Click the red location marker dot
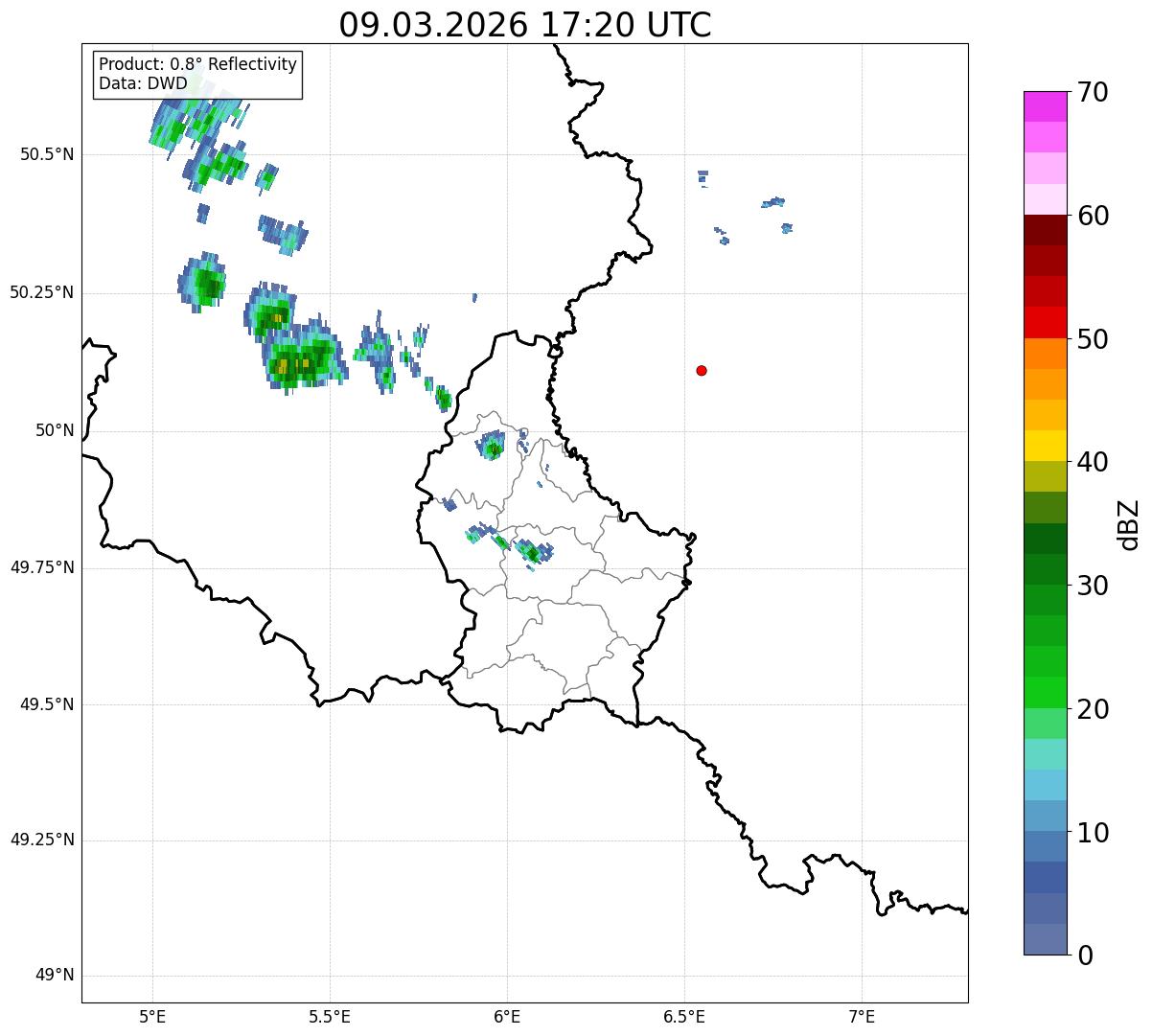This screenshot has height=1036, width=1152. 702,370
